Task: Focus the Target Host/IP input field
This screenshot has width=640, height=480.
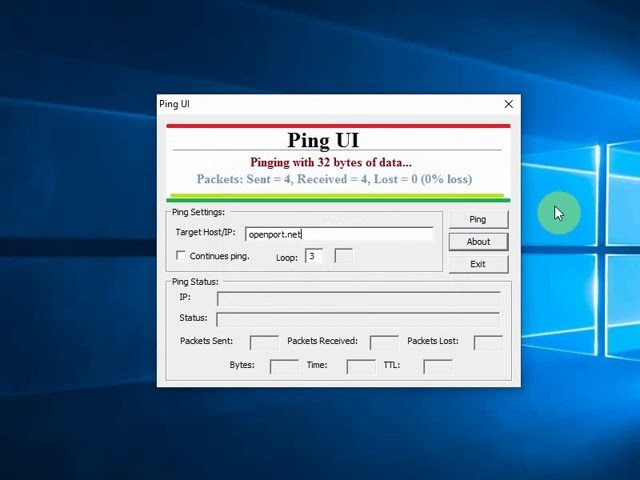Action: tap(339, 234)
